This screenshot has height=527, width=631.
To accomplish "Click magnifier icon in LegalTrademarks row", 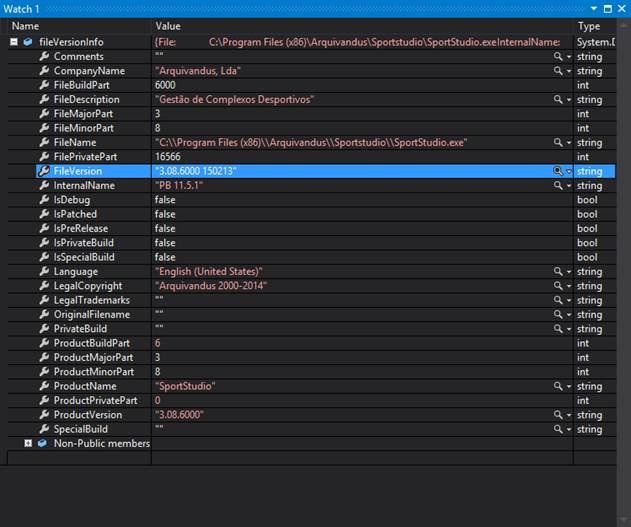I will tap(558, 300).
